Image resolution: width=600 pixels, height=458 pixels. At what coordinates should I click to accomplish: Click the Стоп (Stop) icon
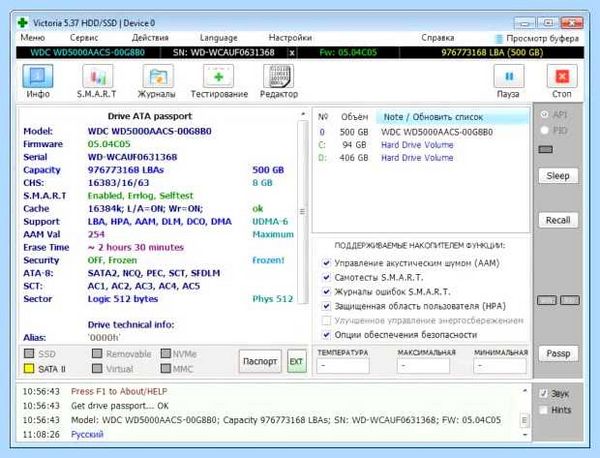tap(562, 77)
